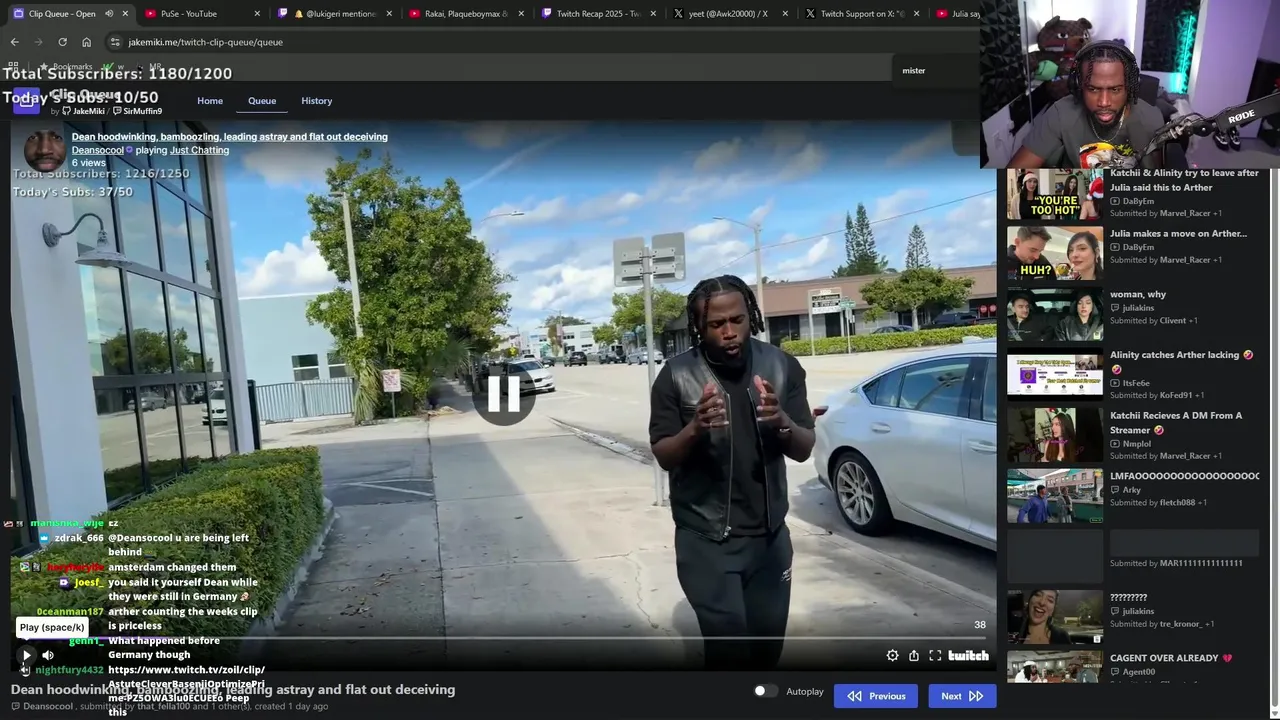Open the History nav item
This screenshot has width=1280, height=720.
click(316, 101)
